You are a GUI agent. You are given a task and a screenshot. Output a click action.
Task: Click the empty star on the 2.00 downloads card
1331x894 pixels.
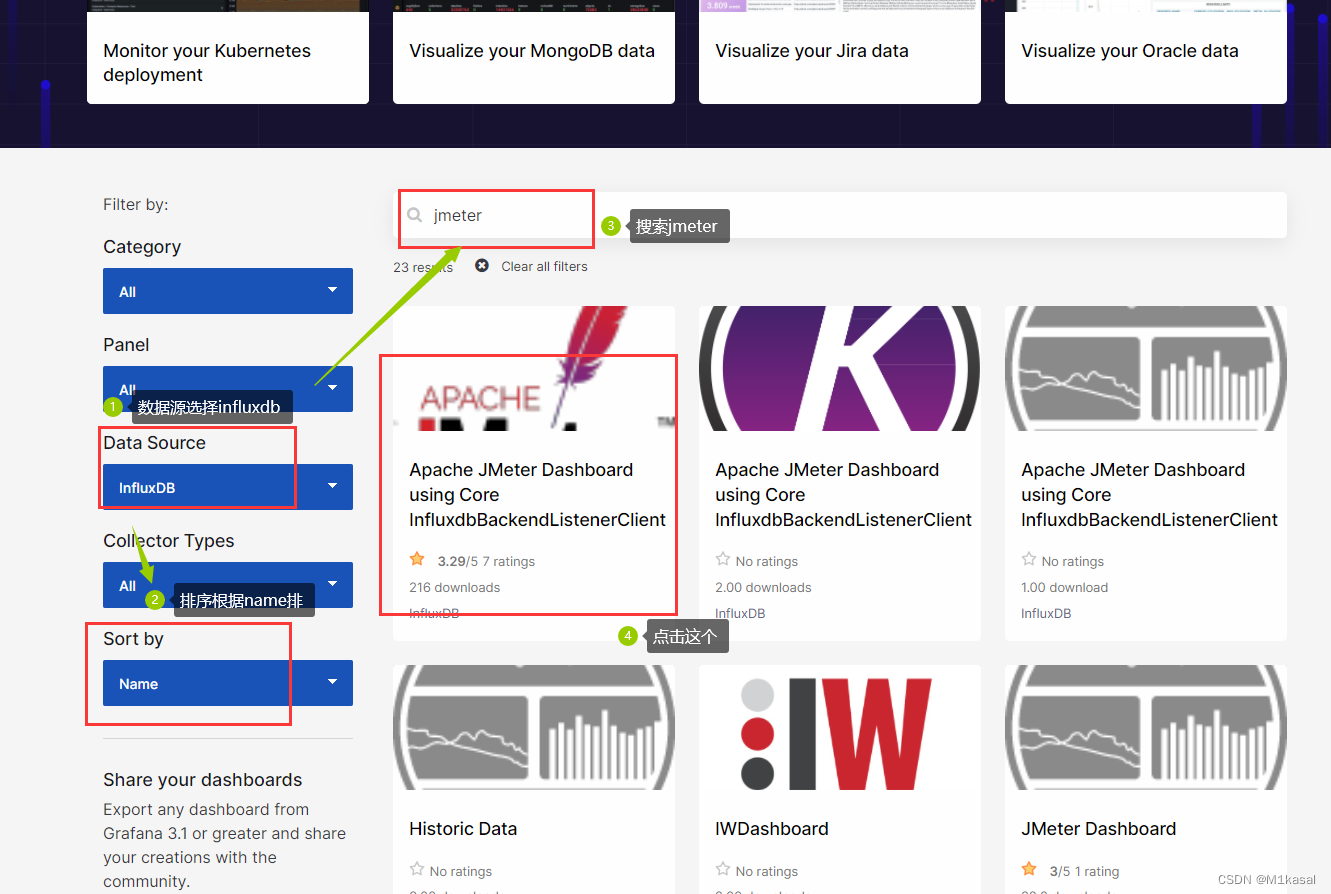click(723, 560)
